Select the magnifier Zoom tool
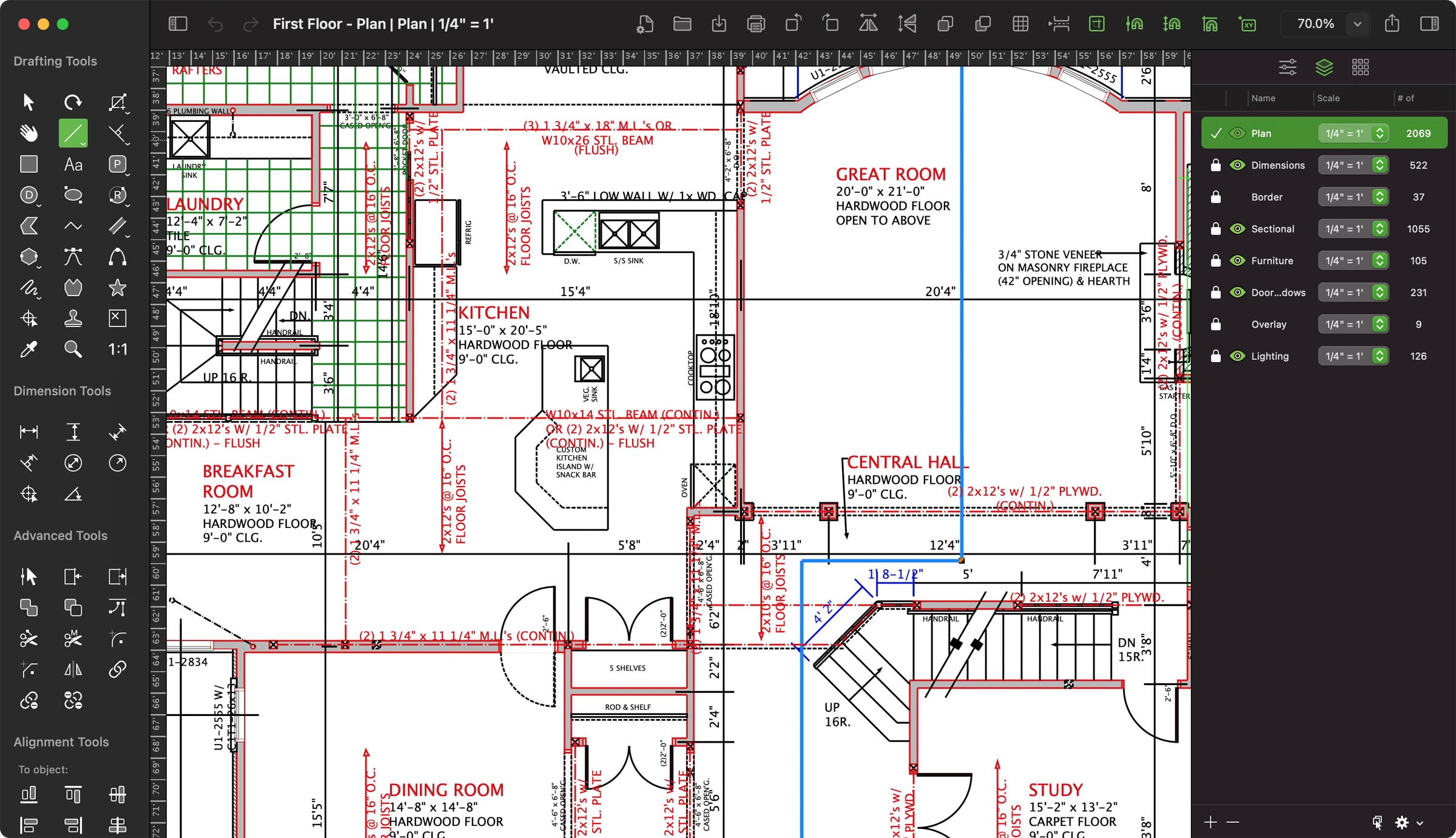 click(x=73, y=349)
